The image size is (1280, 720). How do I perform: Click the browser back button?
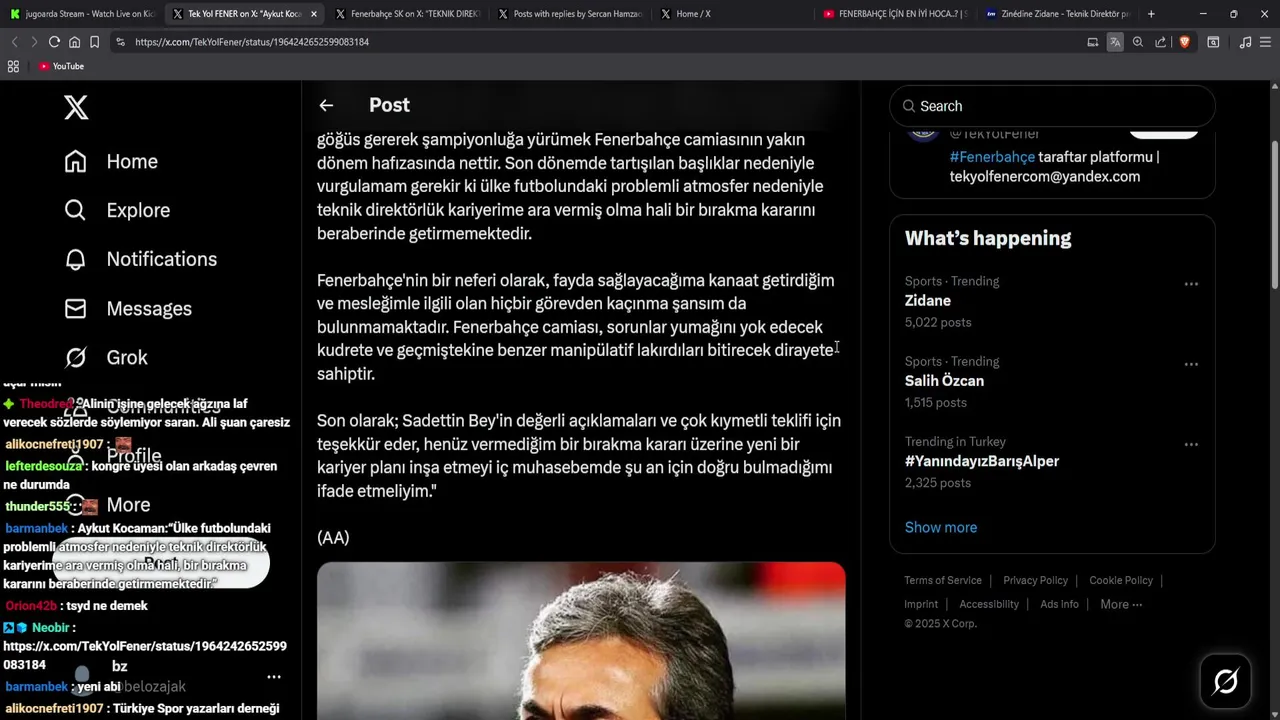point(14,42)
